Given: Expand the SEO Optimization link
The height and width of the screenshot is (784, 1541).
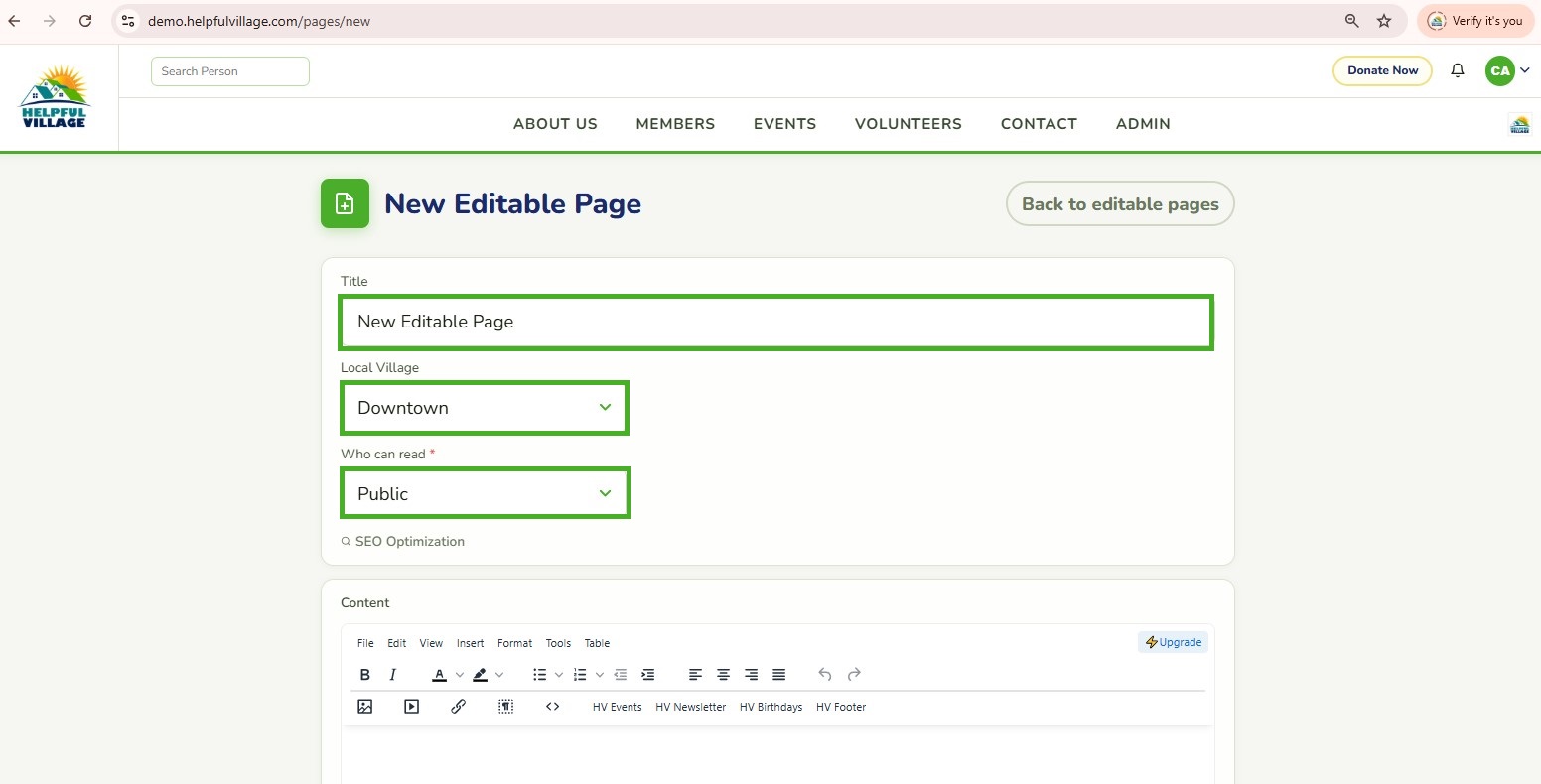Looking at the screenshot, I should [403, 541].
